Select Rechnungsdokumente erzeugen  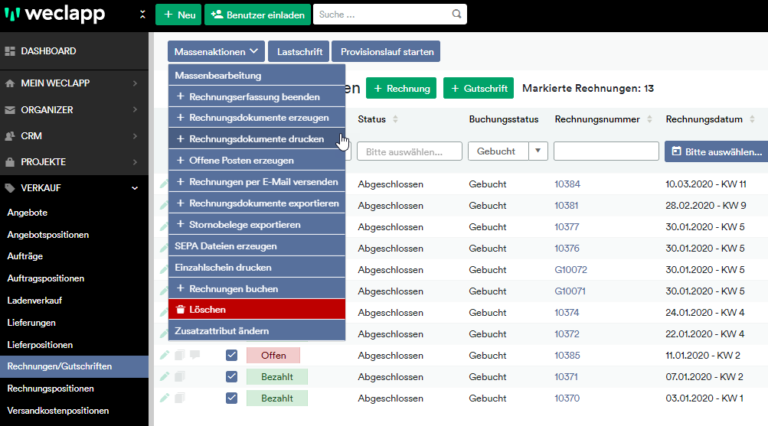tap(257, 118)
